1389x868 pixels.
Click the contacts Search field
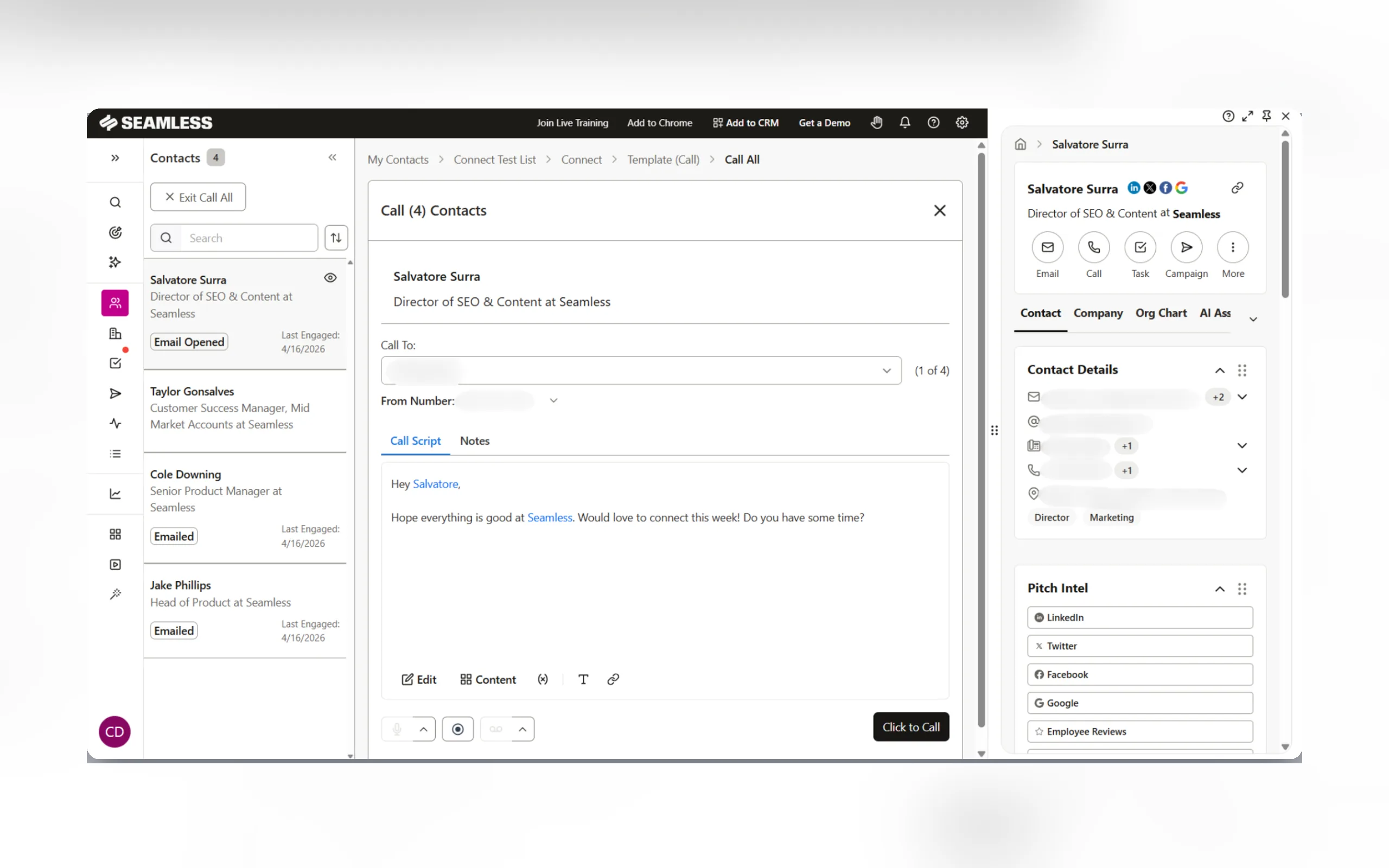tap(234, 238)
